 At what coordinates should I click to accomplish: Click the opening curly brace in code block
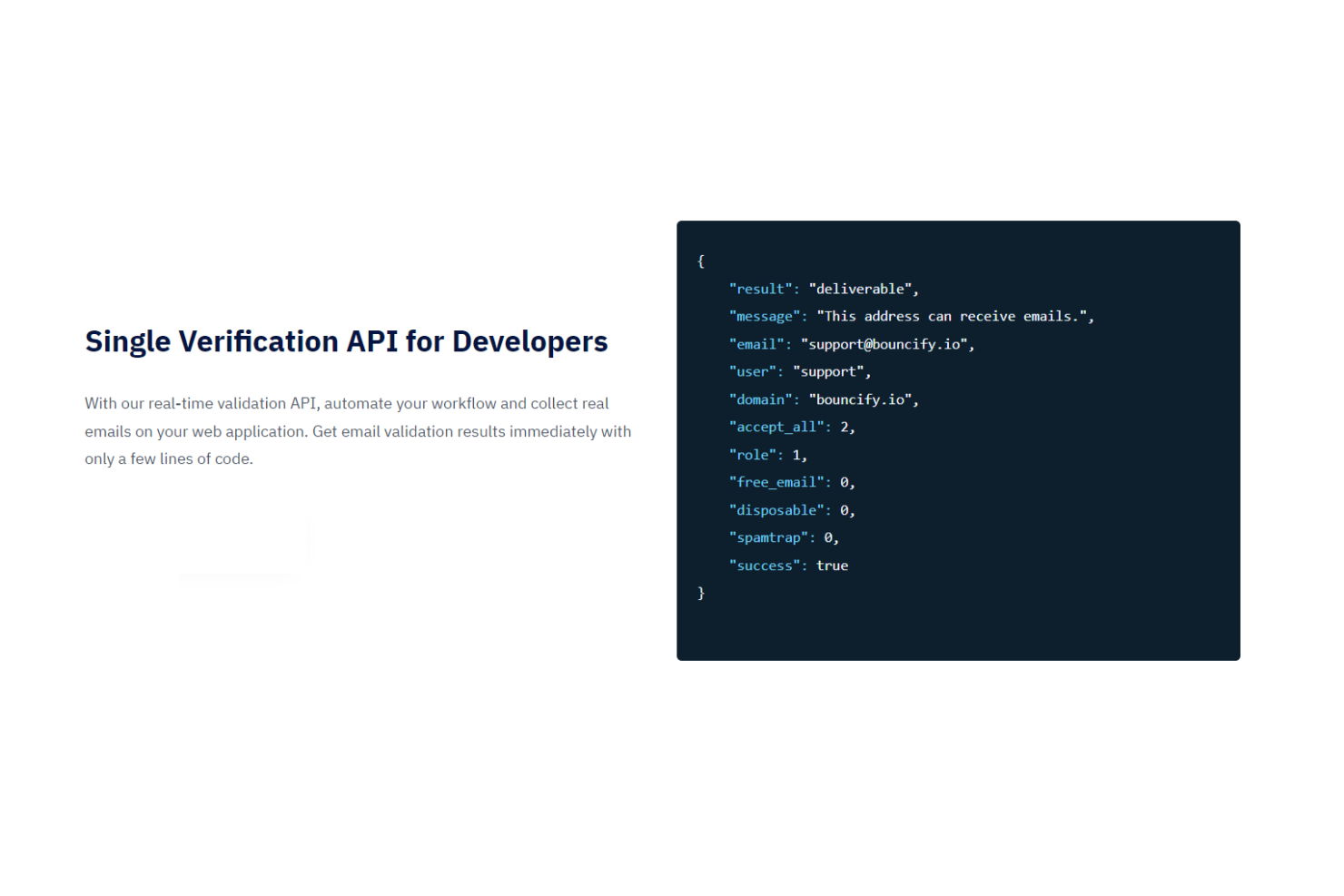700,261
